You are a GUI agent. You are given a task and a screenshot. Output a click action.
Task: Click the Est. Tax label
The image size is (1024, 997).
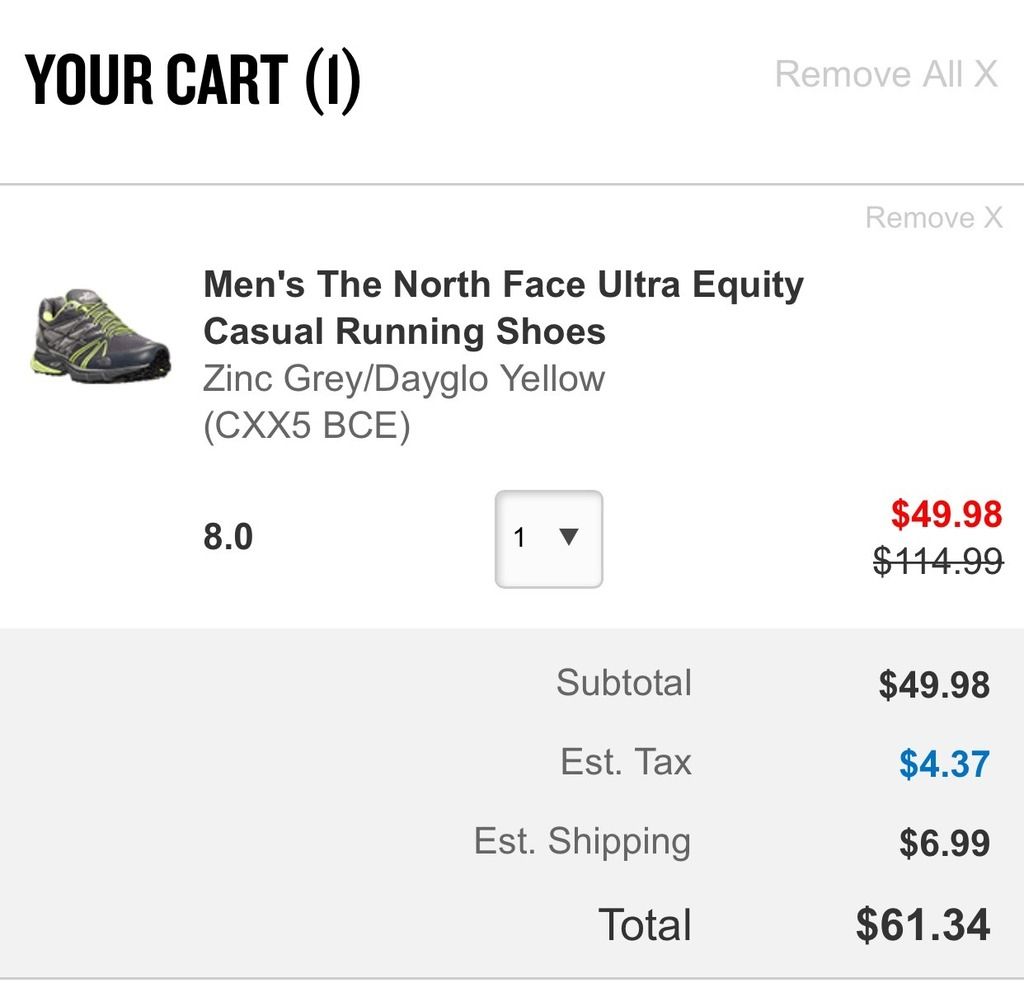[626, 762]
